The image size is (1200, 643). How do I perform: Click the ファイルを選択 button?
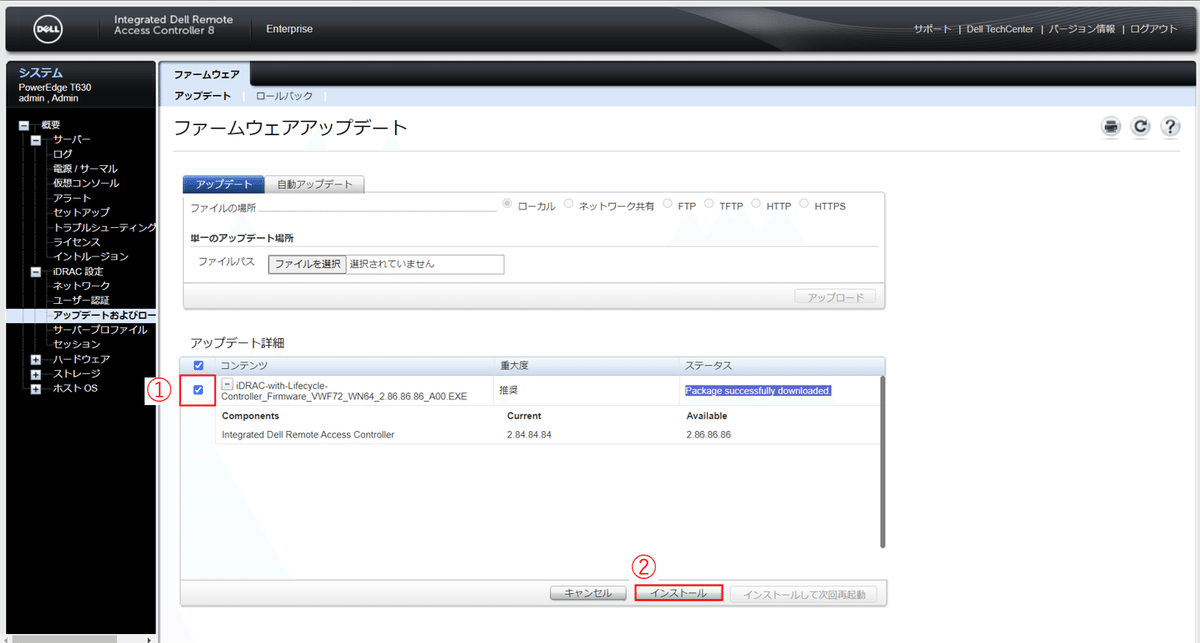coord(307,264)
